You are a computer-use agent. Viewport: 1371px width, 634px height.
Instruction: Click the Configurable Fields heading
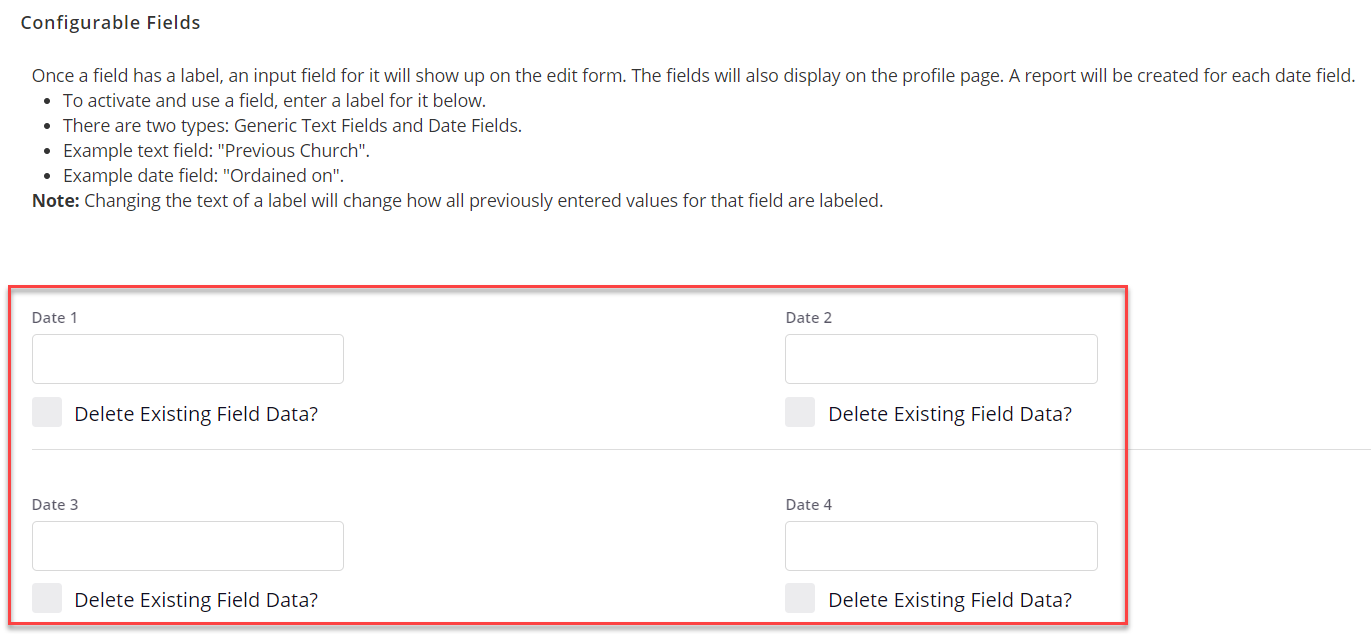point(110,22)
